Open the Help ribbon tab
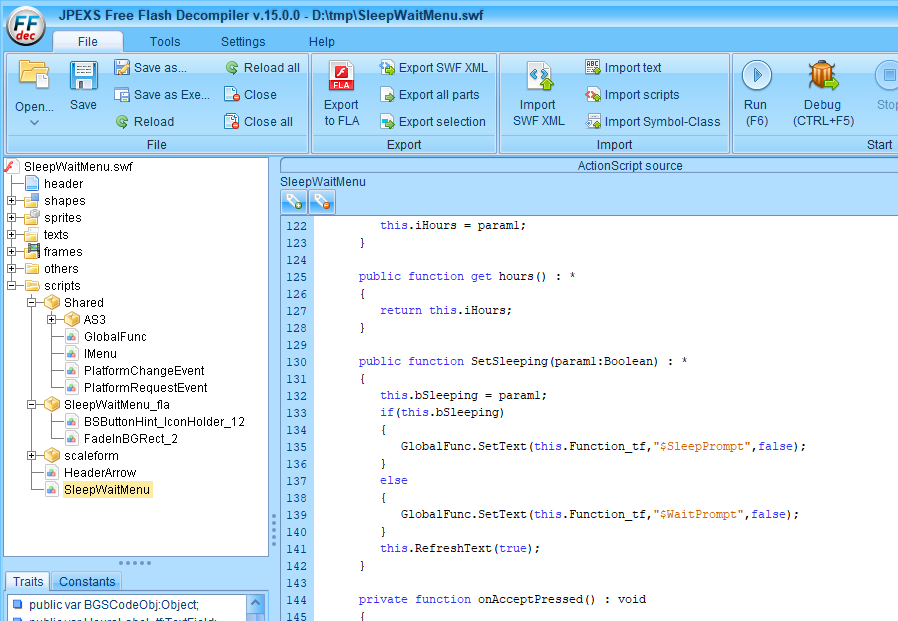Image resolution: width=898 pixels, height=621 pixels. pos(322,42)
